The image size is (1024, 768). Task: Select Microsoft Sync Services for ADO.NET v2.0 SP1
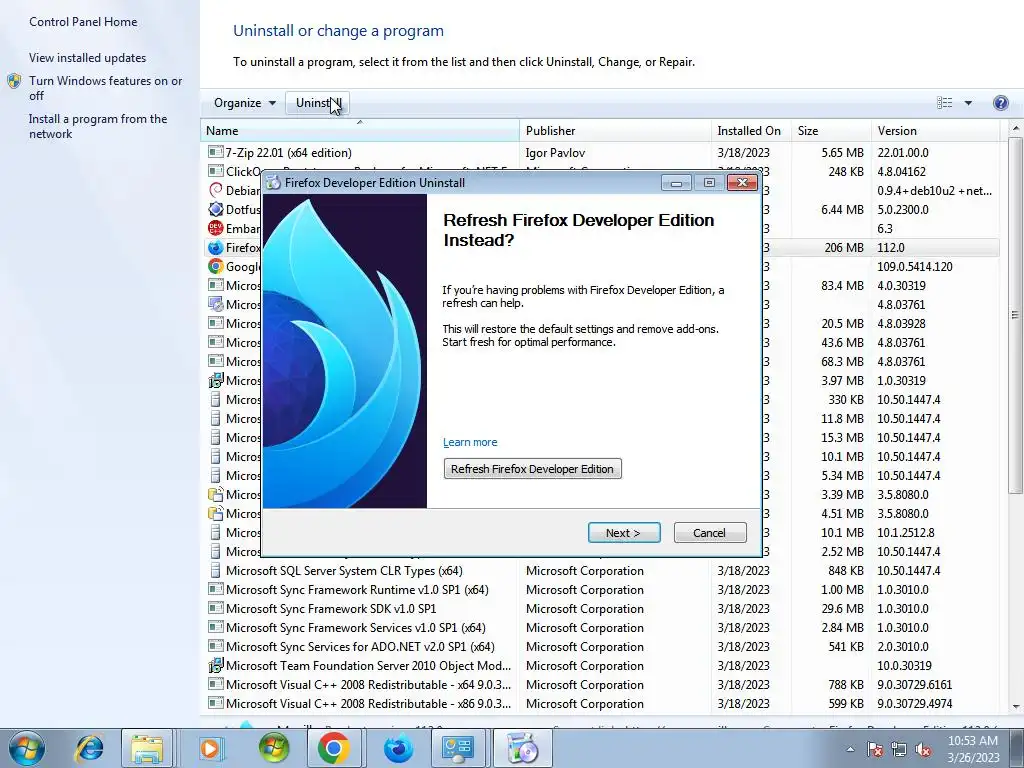tap(600, 646)
